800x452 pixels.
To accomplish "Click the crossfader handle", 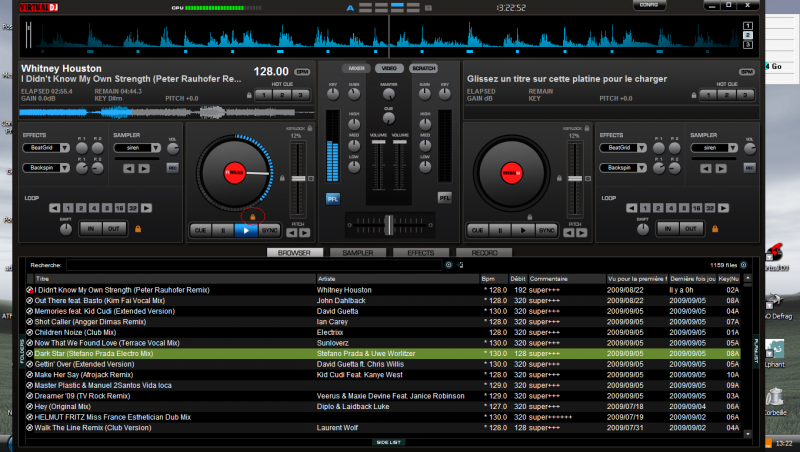I will [x=389, y=225].
